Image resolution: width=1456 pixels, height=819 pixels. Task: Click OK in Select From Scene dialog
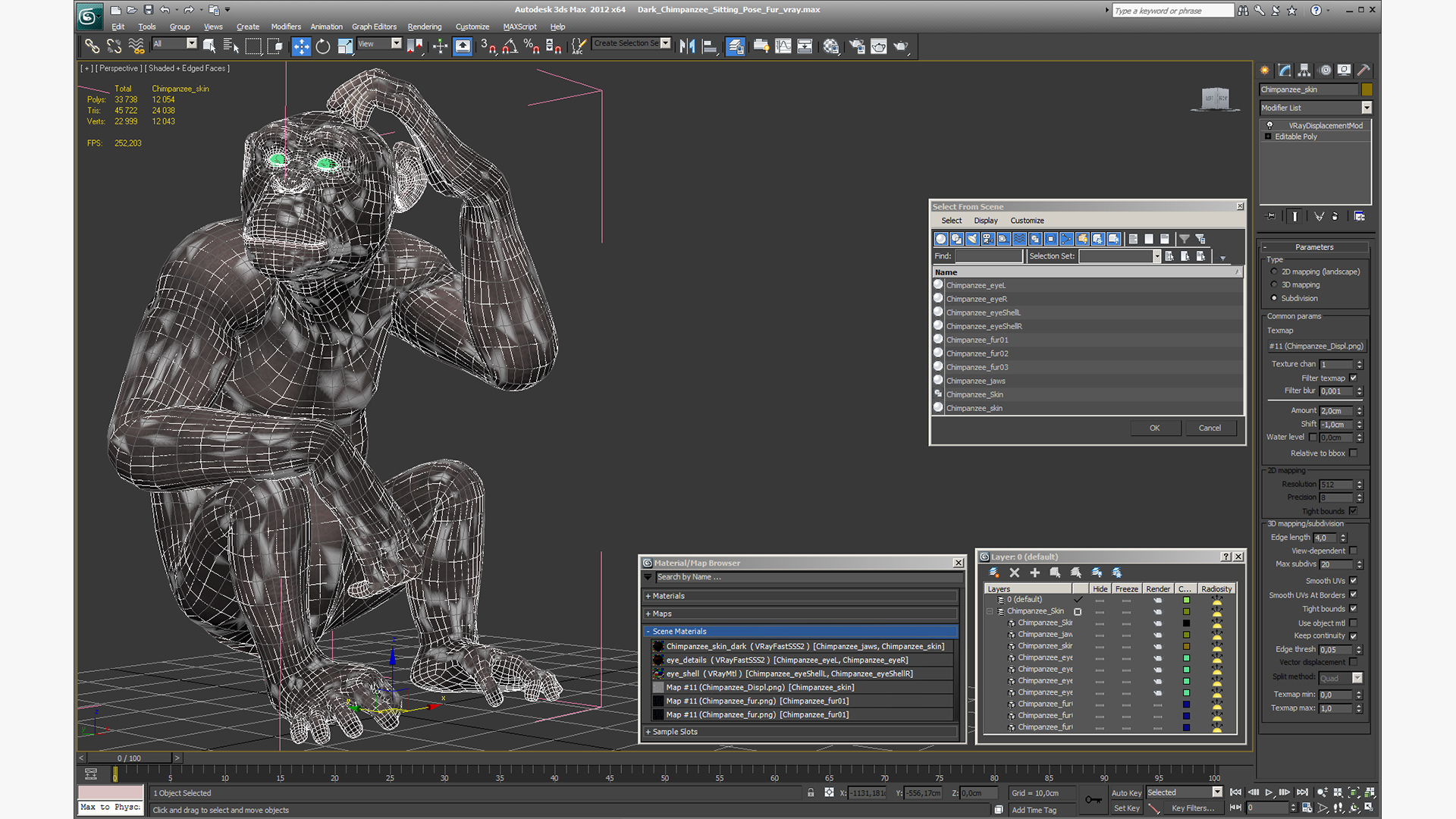pyautogui.click(x=1155, y=428)
